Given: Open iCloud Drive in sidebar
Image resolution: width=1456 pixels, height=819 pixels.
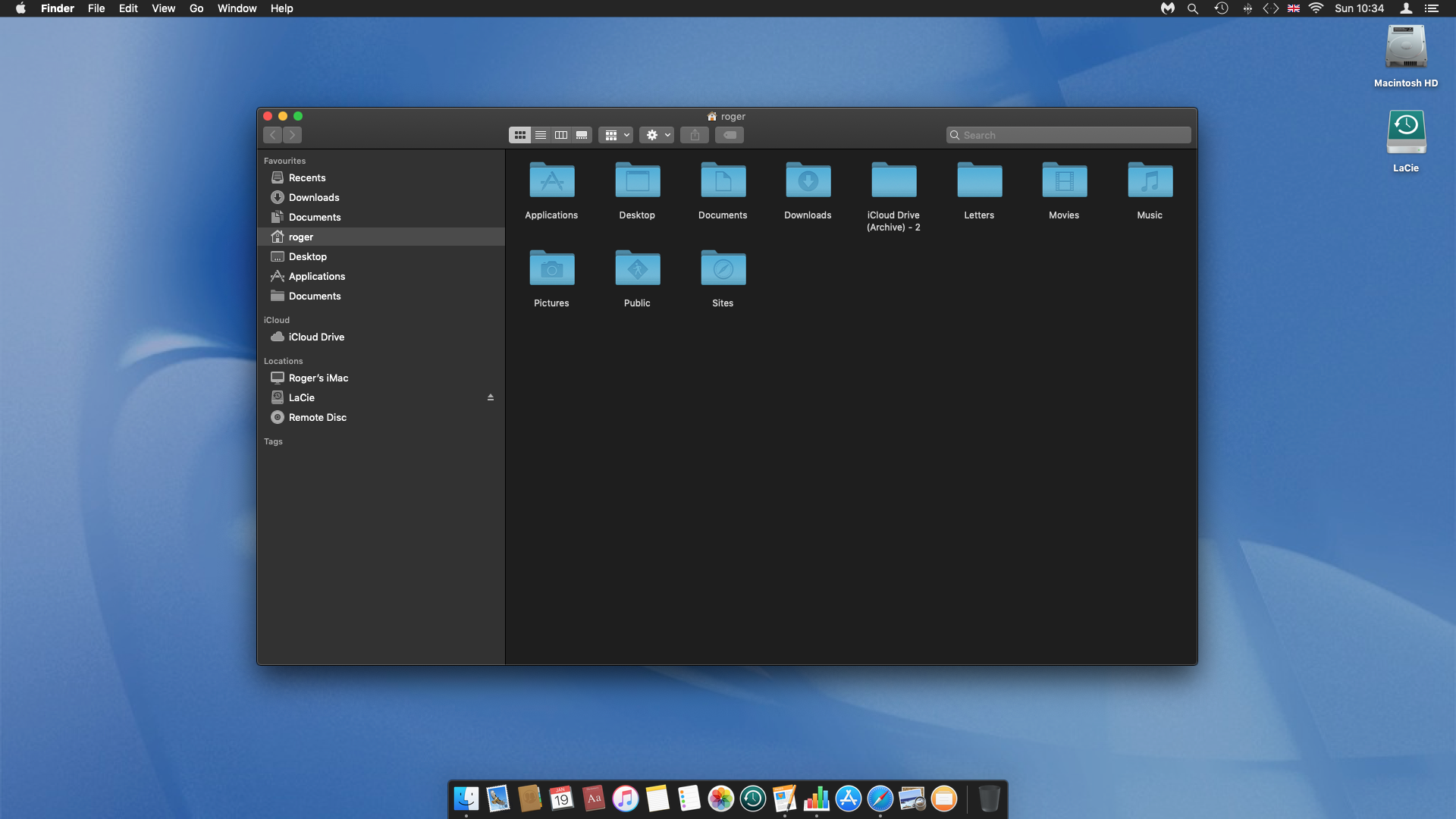Looking at the screenshot, I should pos(316,337).
